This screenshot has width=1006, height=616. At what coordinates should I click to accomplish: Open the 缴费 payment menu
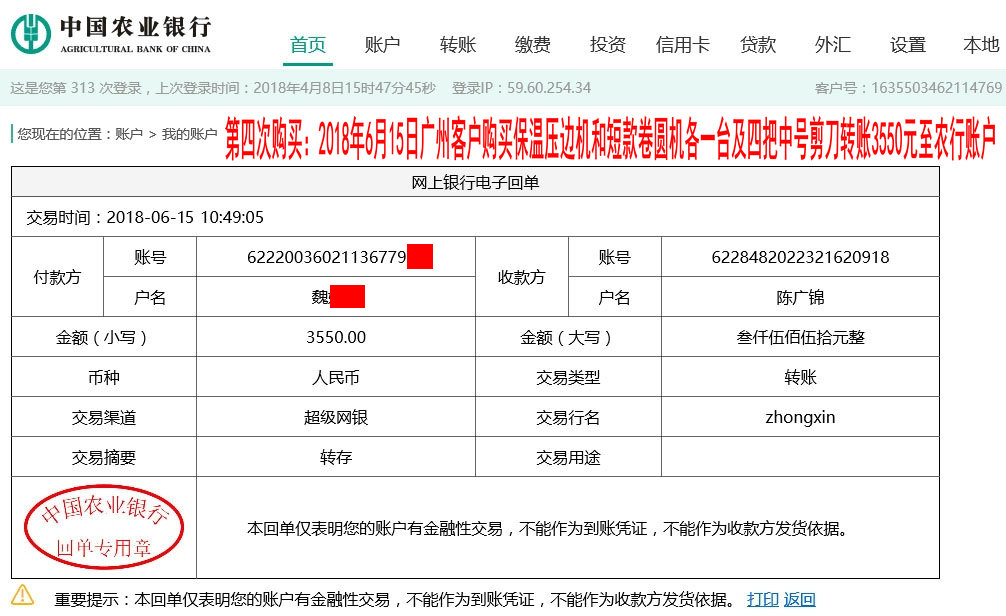point(532,43)
